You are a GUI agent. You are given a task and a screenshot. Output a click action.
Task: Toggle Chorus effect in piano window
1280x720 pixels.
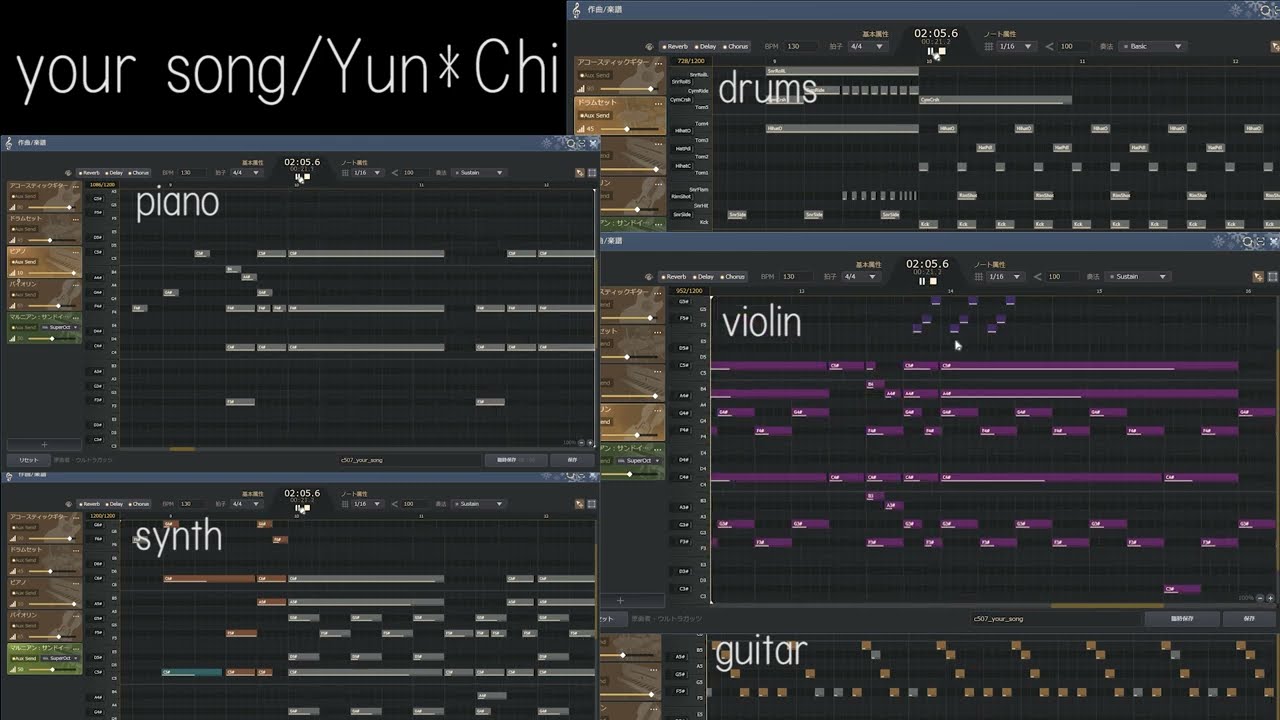[x=138, y=173]
